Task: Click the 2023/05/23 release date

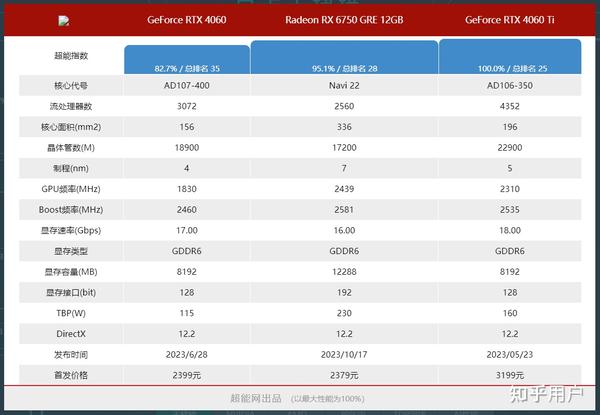Action: [x=510, y=355]
